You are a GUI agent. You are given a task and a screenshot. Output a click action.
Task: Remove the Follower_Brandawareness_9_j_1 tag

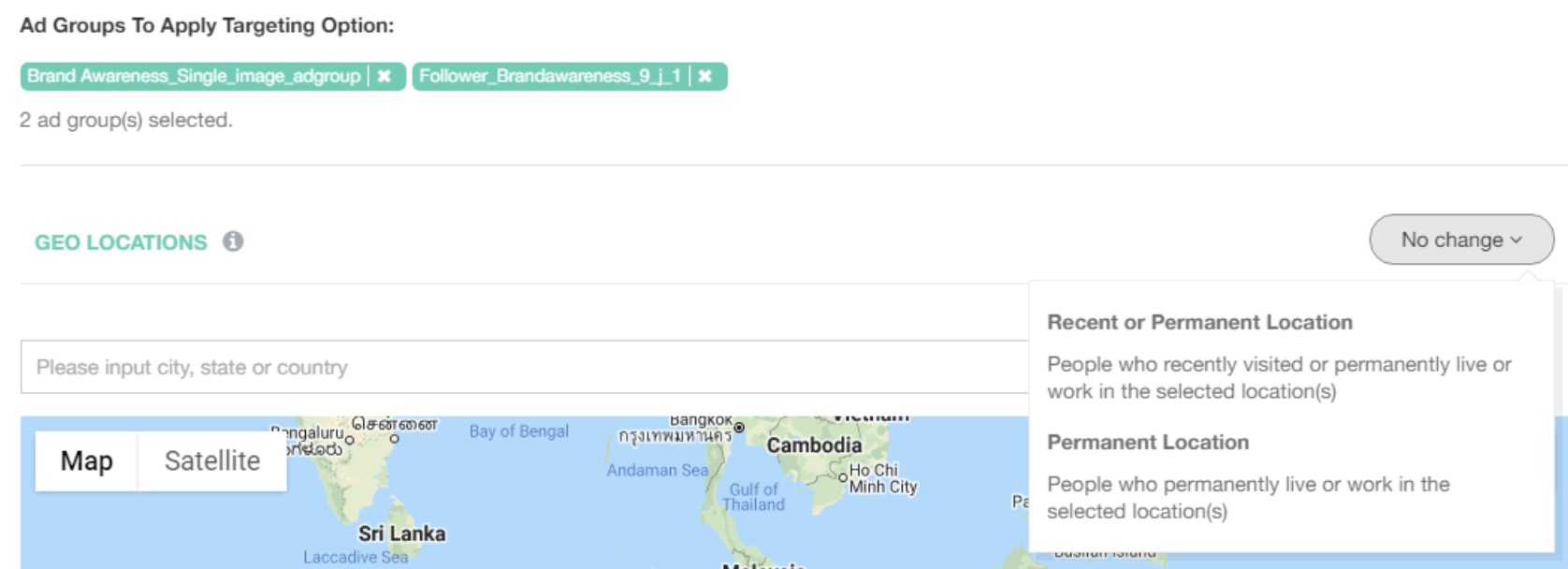click(x=705, y=77)
